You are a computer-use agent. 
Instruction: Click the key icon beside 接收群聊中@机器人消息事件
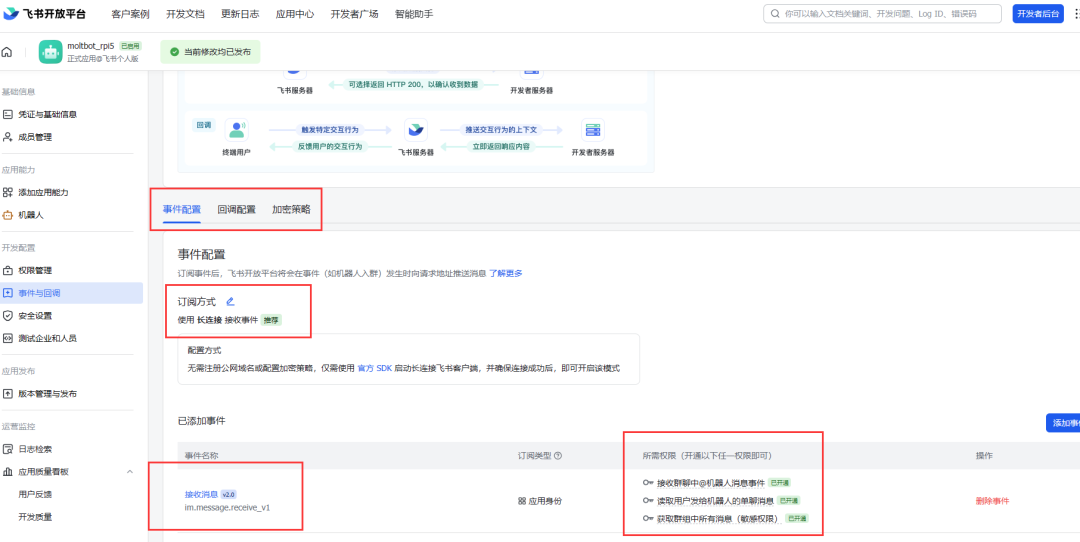(647, 483)
